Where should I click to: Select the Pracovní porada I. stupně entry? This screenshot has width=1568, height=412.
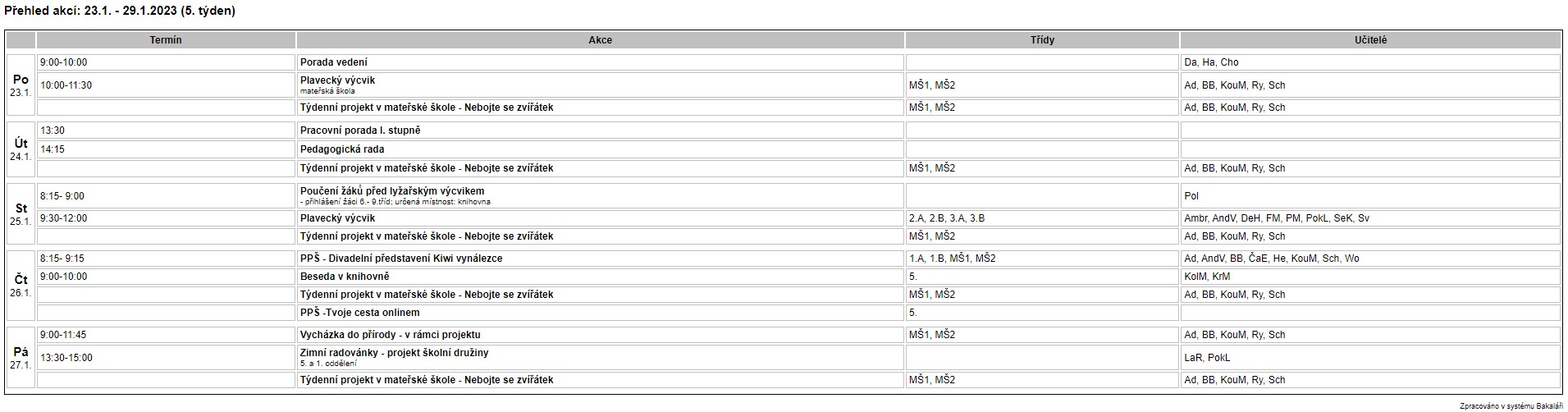(360, 130)
